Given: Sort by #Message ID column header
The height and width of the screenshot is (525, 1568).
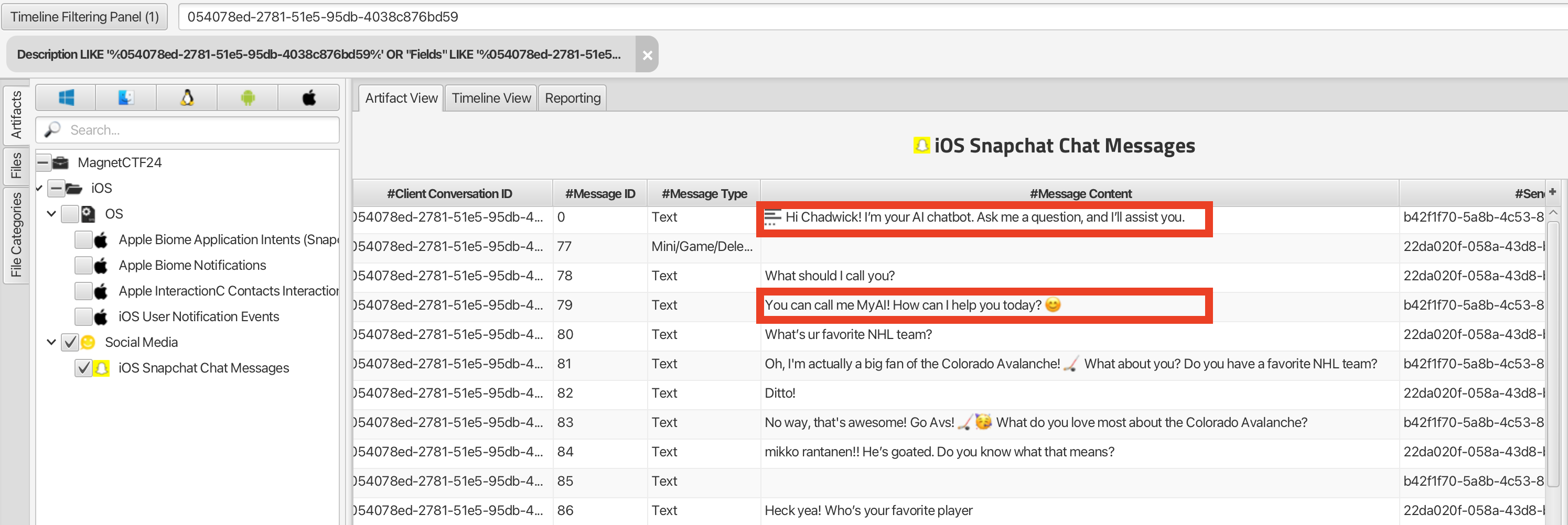Looking at the screenshot, I should (599, 193).
